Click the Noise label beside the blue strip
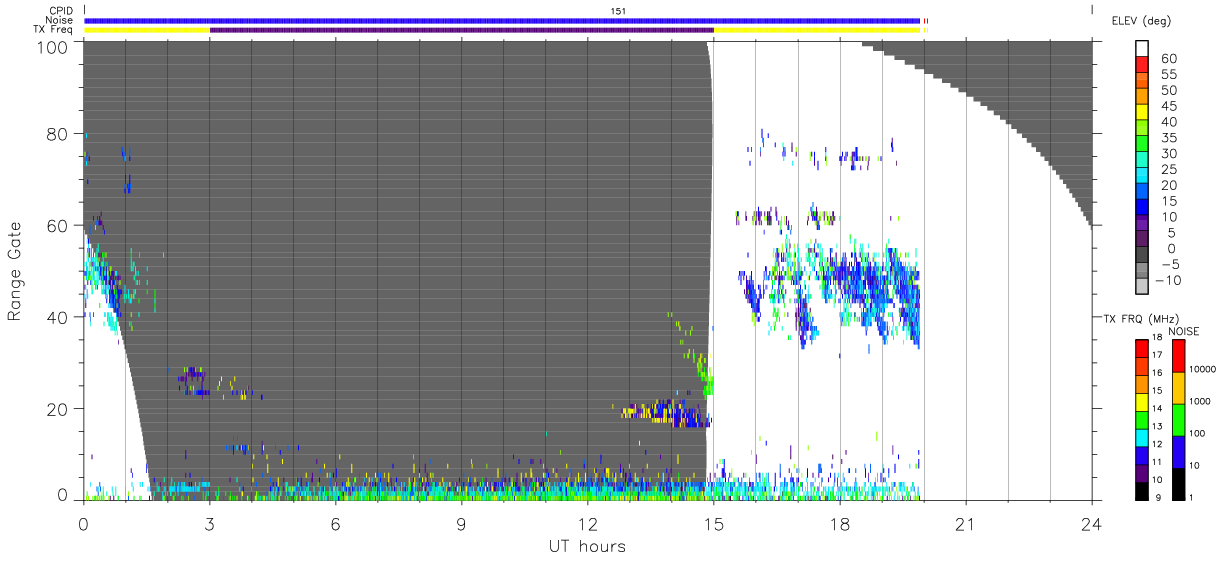This screenshot has height=567, width=1228. (60, 20)
